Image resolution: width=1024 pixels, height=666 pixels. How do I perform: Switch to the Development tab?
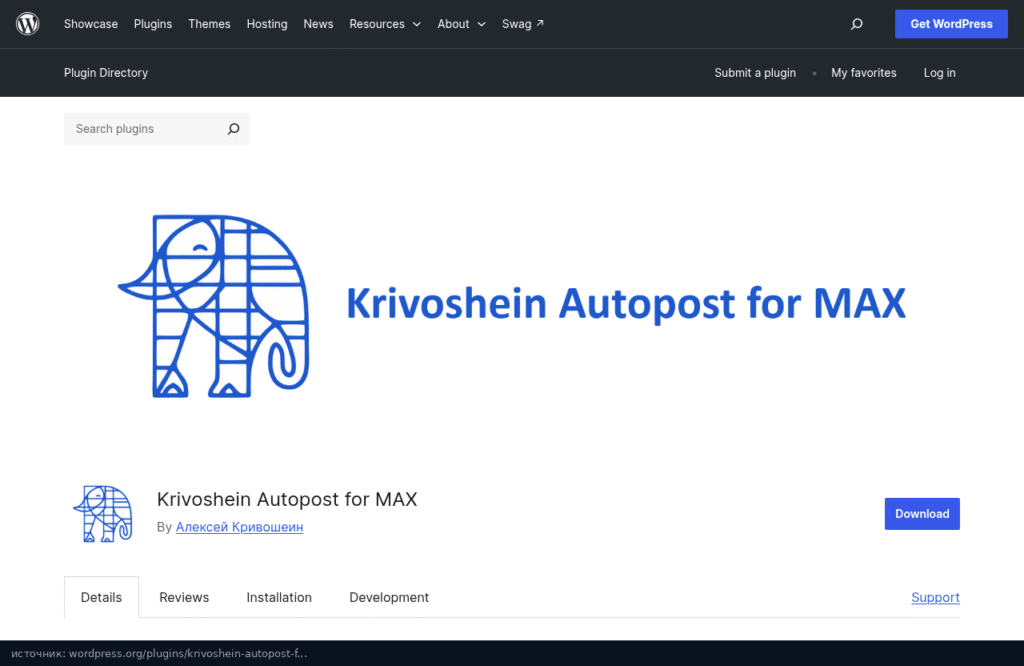pyautogui.click(x=389, y=597)
